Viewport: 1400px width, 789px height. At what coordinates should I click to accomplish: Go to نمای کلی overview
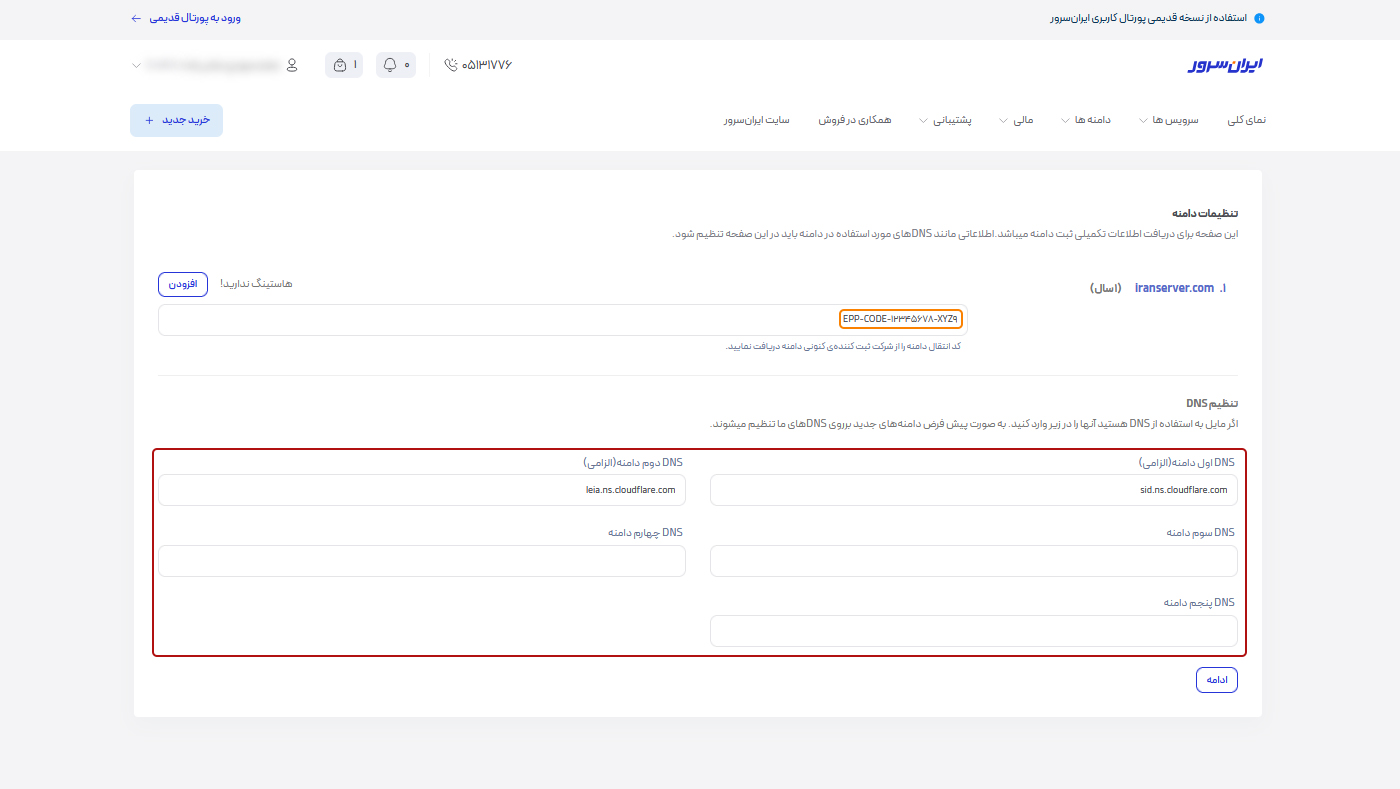[x=1246, y=120]
